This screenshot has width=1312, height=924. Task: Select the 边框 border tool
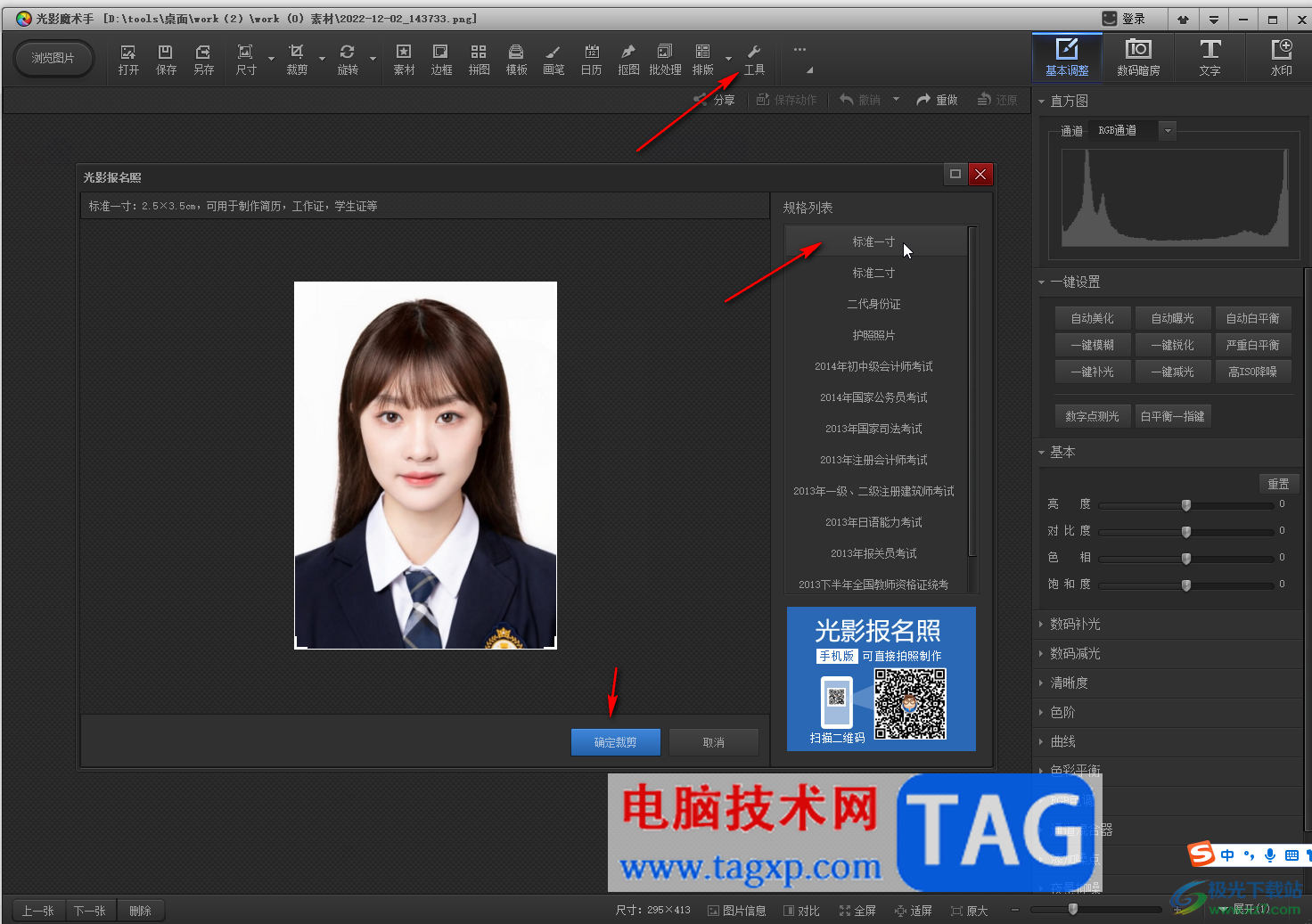coord(441,59)
